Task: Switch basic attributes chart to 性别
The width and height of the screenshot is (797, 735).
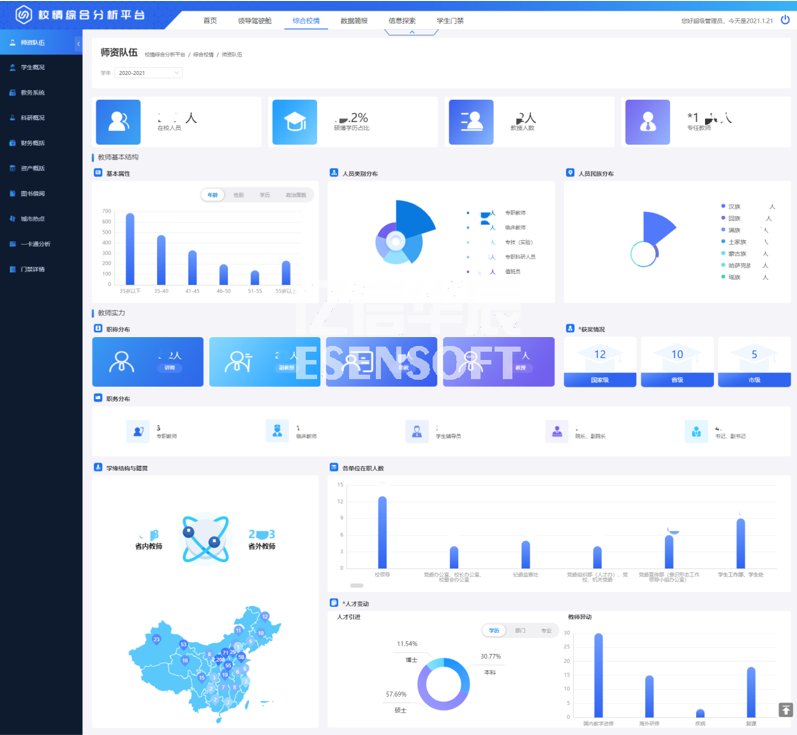Action: click(239, 195)
